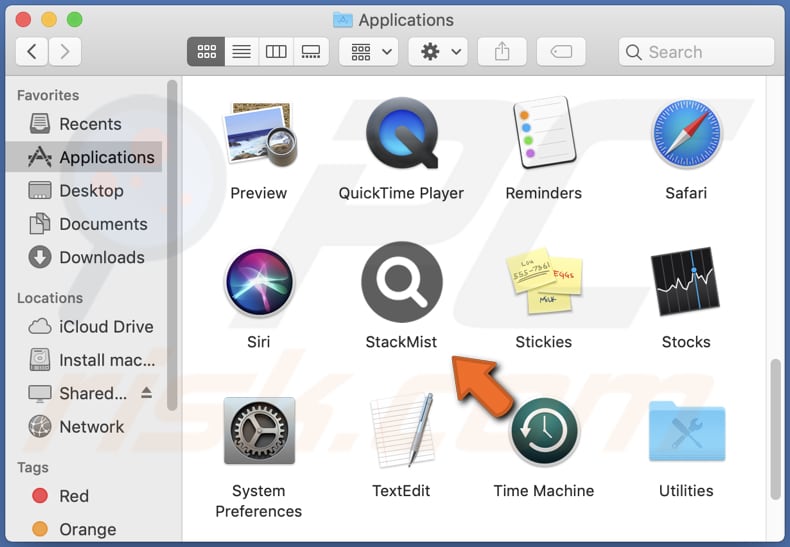Select the Siri name label
The width and height of the screenshot is (790, 547).
259,342
